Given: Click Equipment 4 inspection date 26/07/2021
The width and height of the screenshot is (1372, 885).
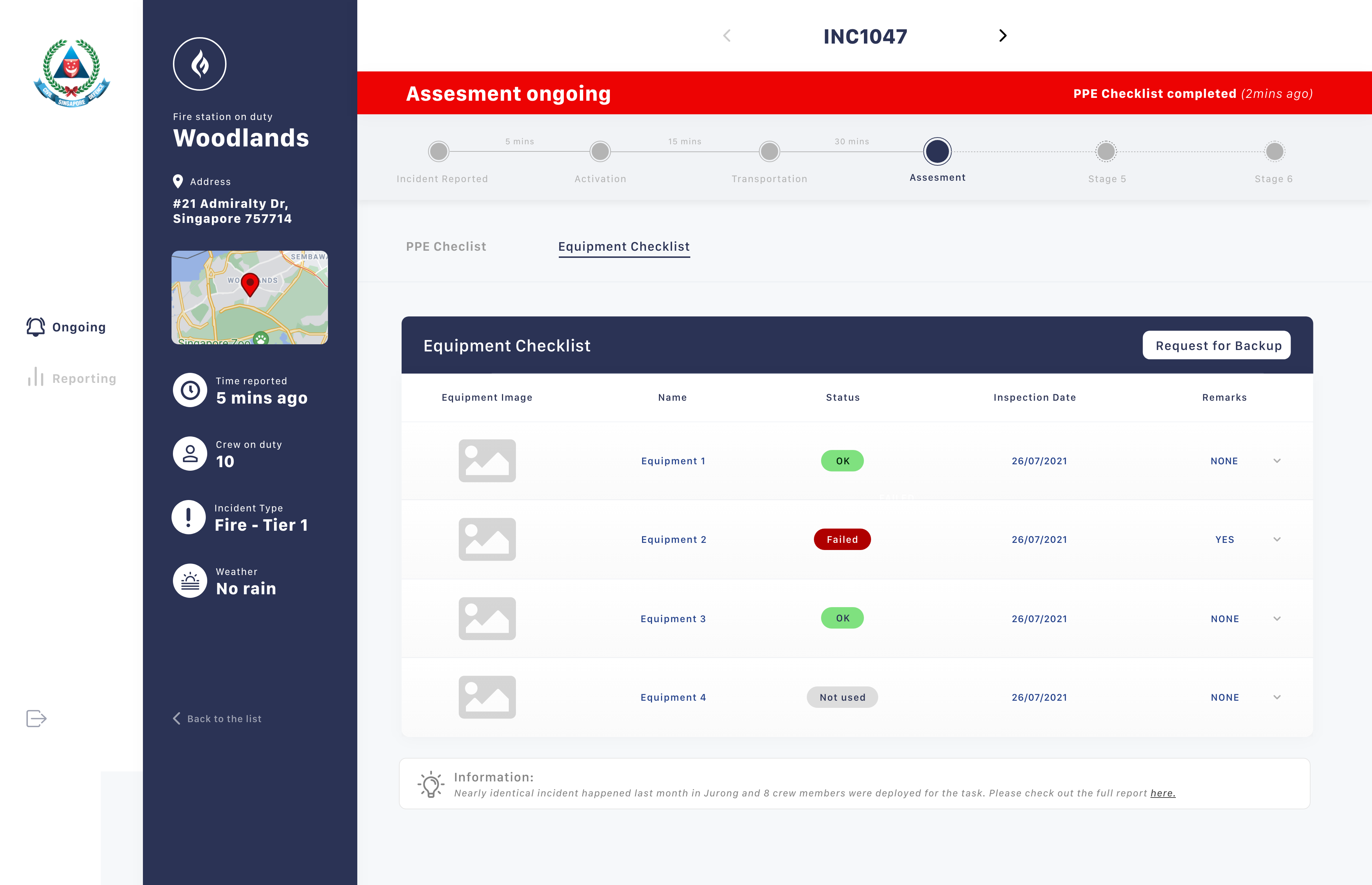Looking at the screenshot, I should (x=1039, y=697).
